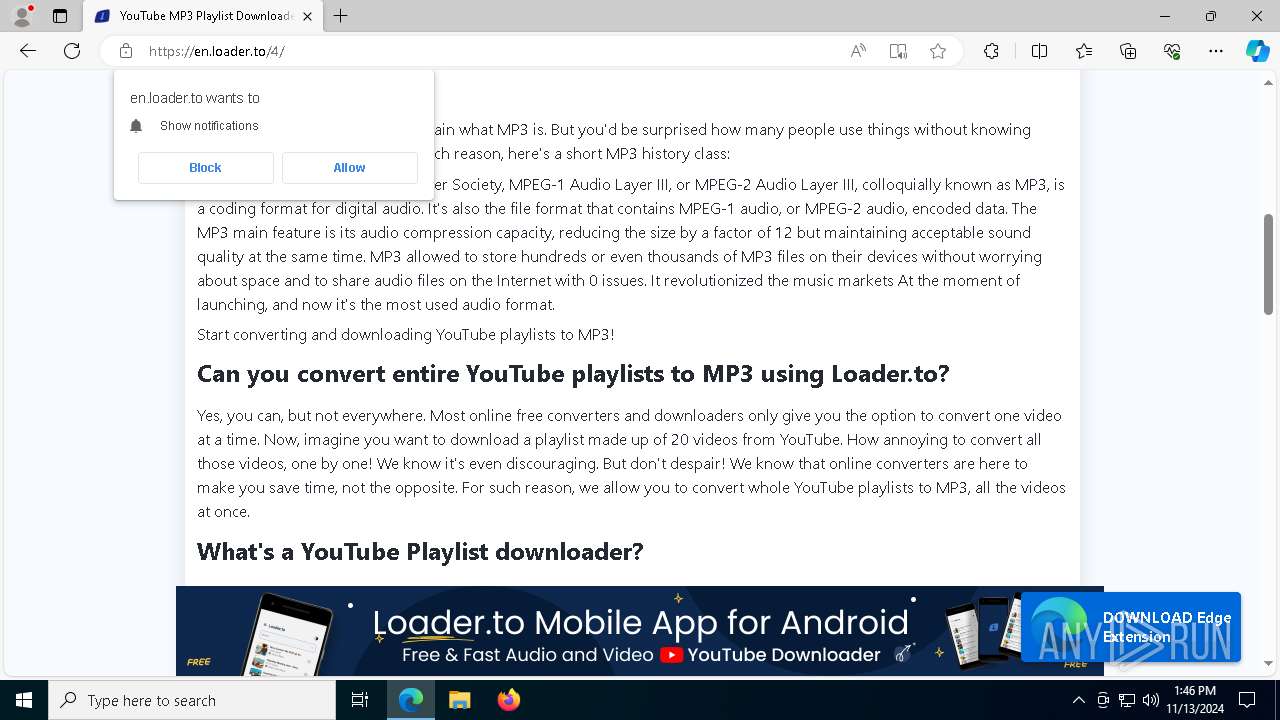Image resolution: width=1280 pixels, height=720 pixels.
Task: Open Windows Start menu
Action: pos(23,700)
